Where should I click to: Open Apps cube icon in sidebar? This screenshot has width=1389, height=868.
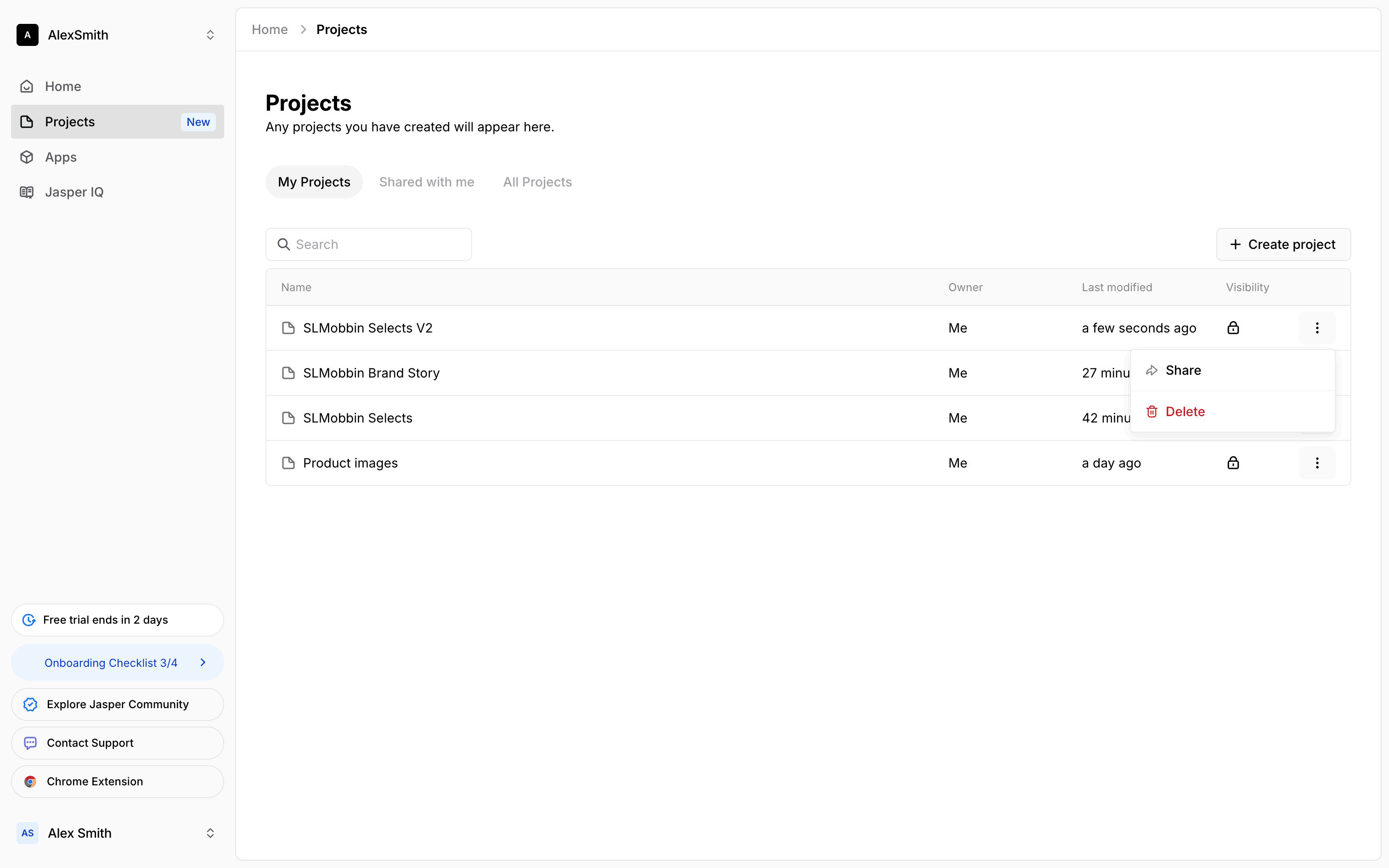(27, 157)
